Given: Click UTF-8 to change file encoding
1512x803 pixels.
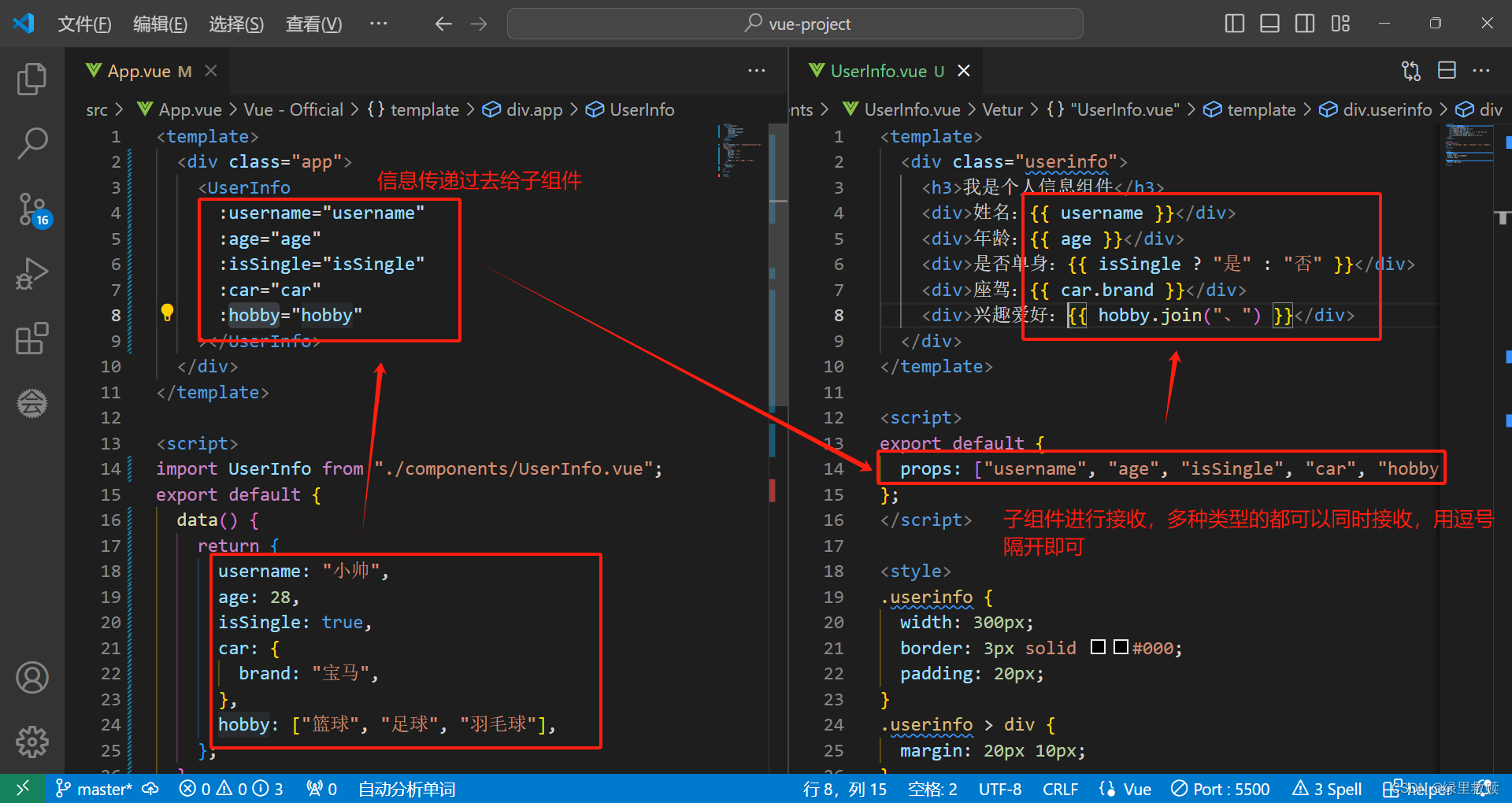Looking at the screenshot, I should click(x=999, y=788).
